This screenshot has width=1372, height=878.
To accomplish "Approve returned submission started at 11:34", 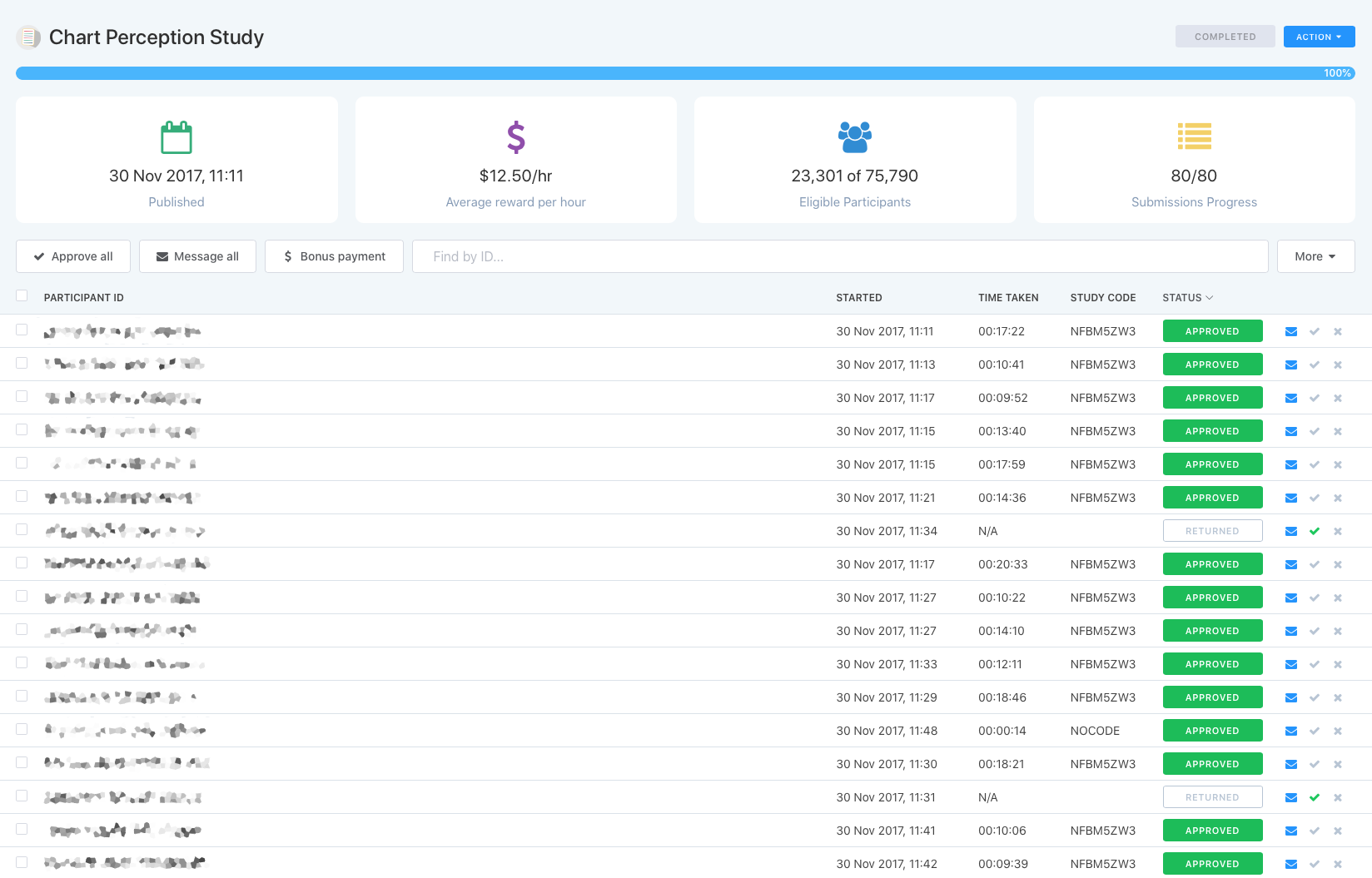I will [x=1315, y=531].
